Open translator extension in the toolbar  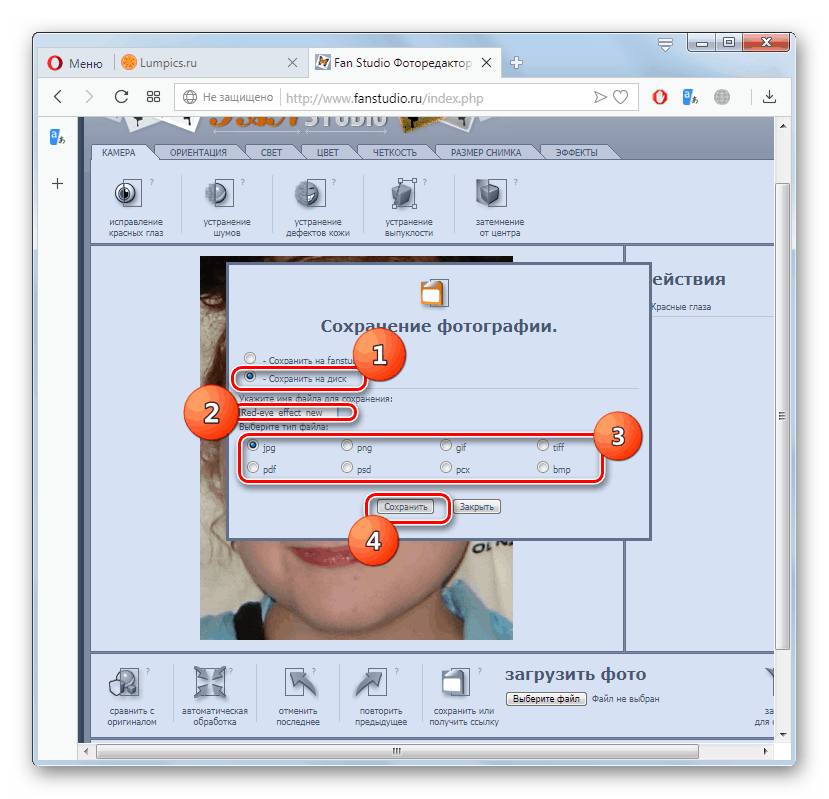[690, 97]
